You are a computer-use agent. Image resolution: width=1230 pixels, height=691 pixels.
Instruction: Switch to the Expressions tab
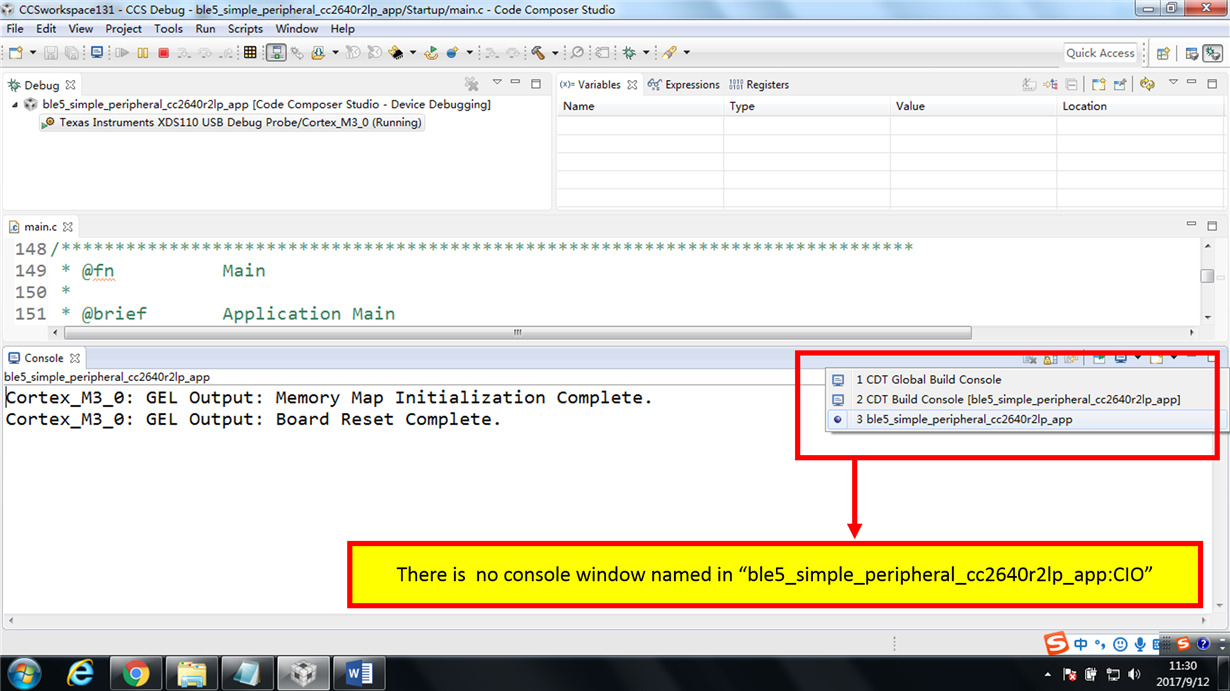(x=684, y=85)
